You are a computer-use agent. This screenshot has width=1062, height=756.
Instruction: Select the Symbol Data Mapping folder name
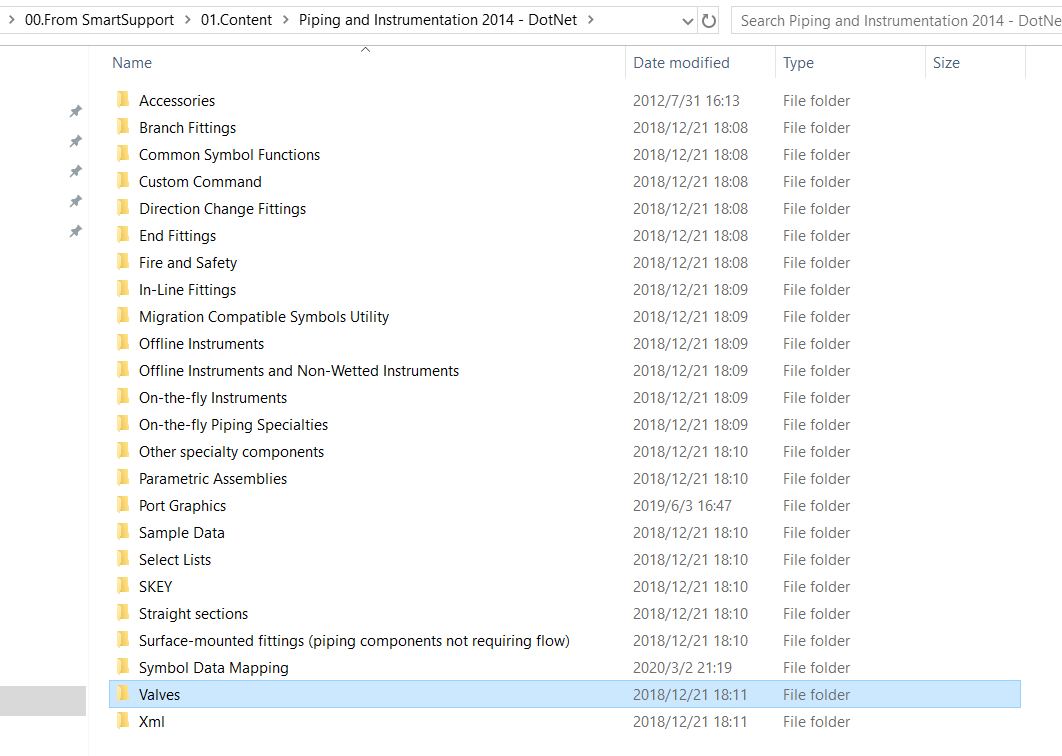[213, 668]
